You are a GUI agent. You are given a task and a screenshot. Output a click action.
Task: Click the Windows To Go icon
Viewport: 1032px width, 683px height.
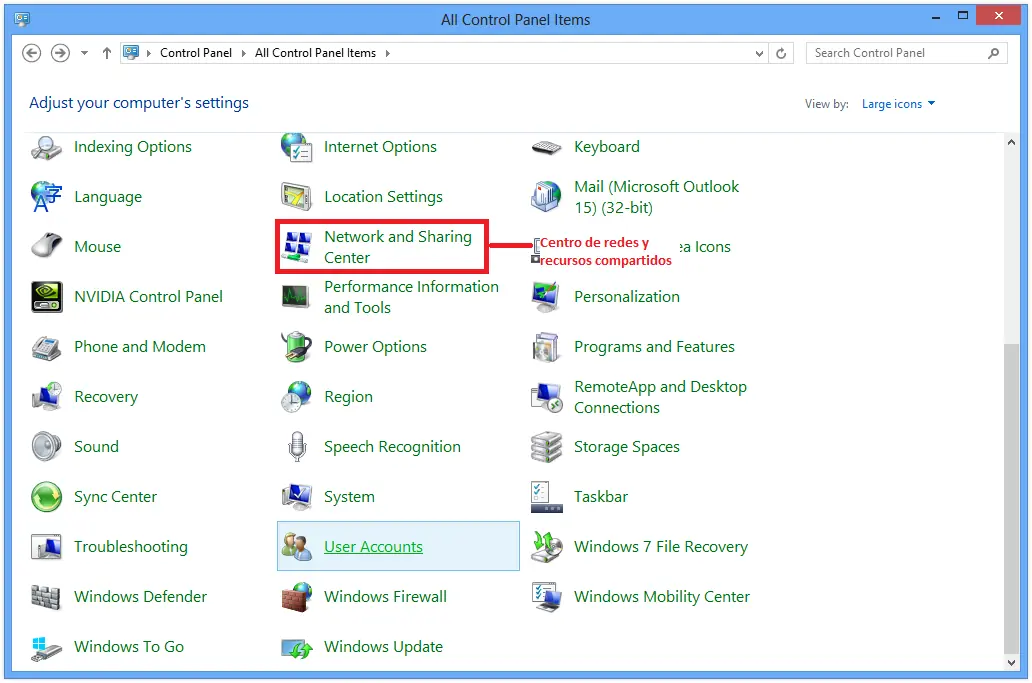pos(46,647)
